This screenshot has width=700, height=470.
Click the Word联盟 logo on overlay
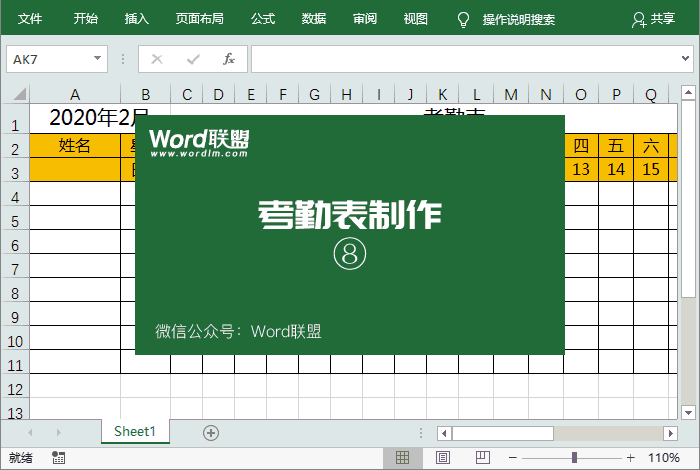(199, 143)
